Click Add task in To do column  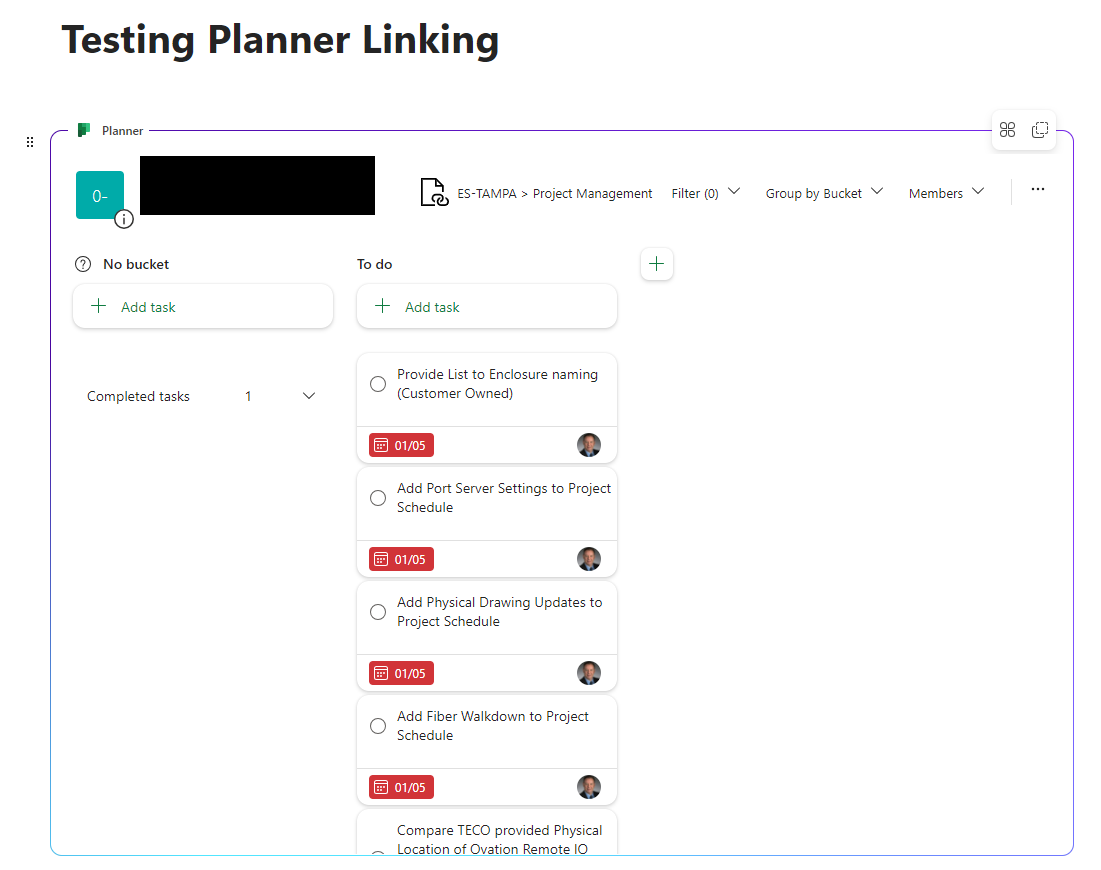487,306
